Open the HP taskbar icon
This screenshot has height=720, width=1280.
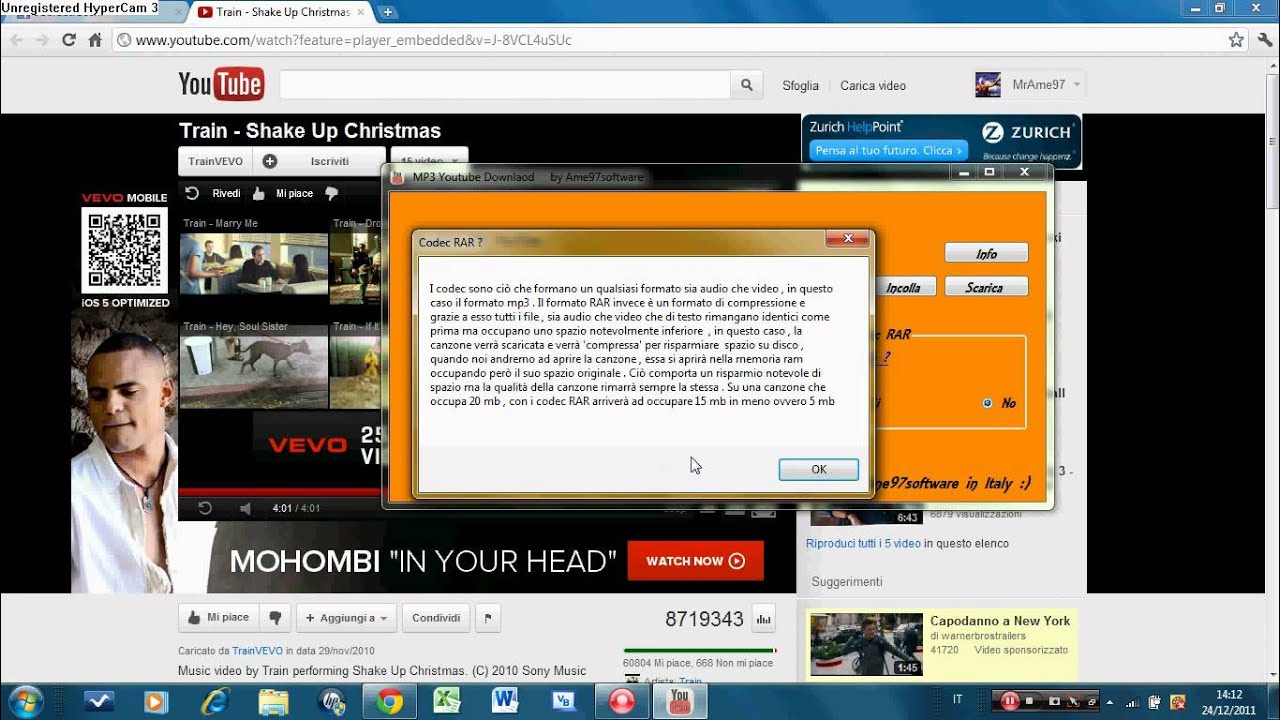click(x=330, y=702)
